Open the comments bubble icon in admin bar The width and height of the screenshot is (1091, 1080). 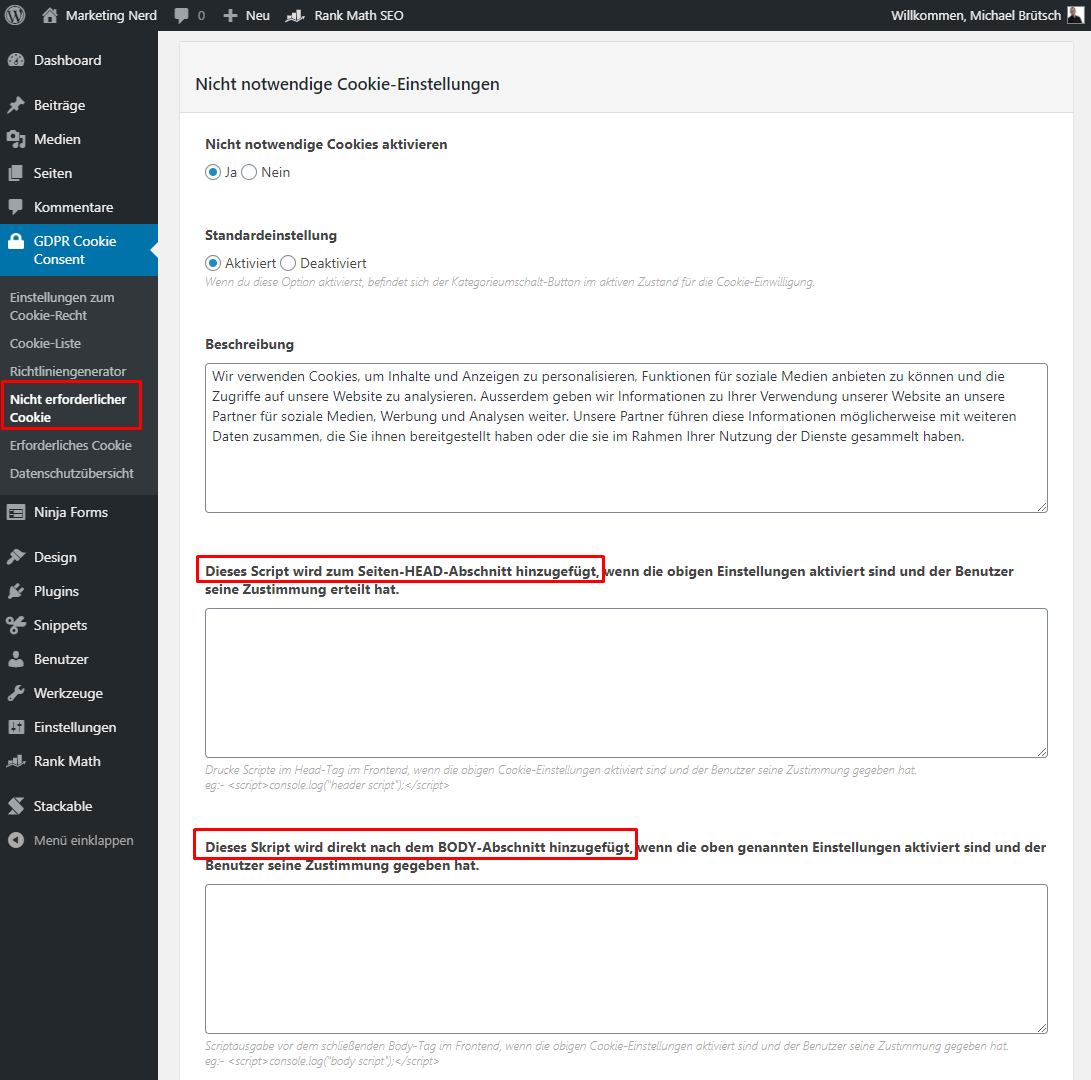click(182, 15)
